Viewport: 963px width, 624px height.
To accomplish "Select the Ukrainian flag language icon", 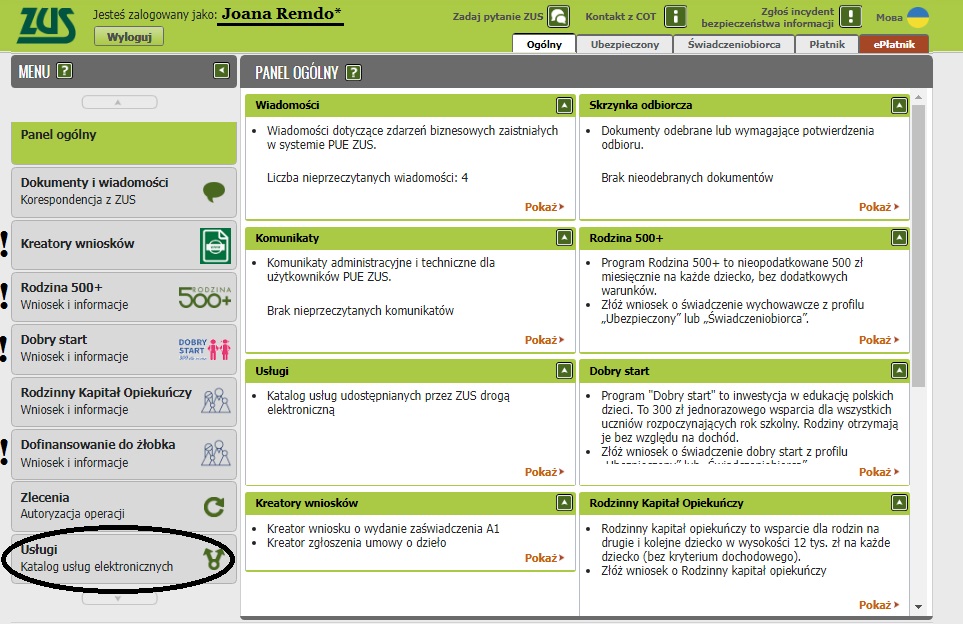I will (x=917, y=17).
